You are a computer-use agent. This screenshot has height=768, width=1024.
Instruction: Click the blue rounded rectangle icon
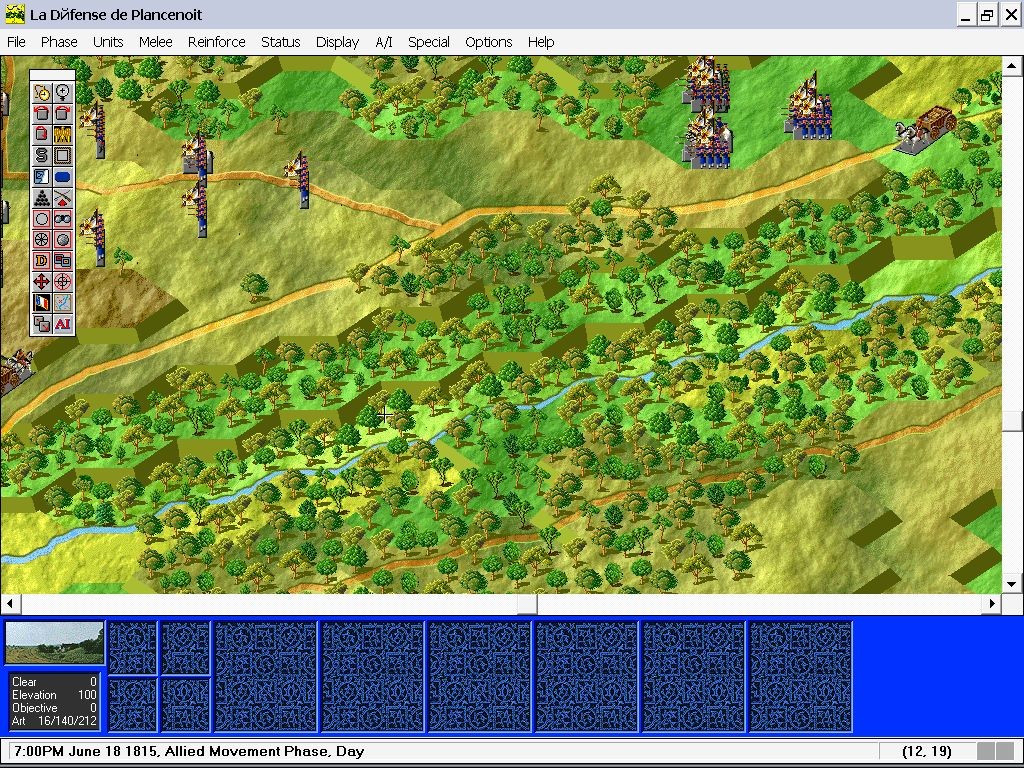pyautogui.click(x=63, y=176)
